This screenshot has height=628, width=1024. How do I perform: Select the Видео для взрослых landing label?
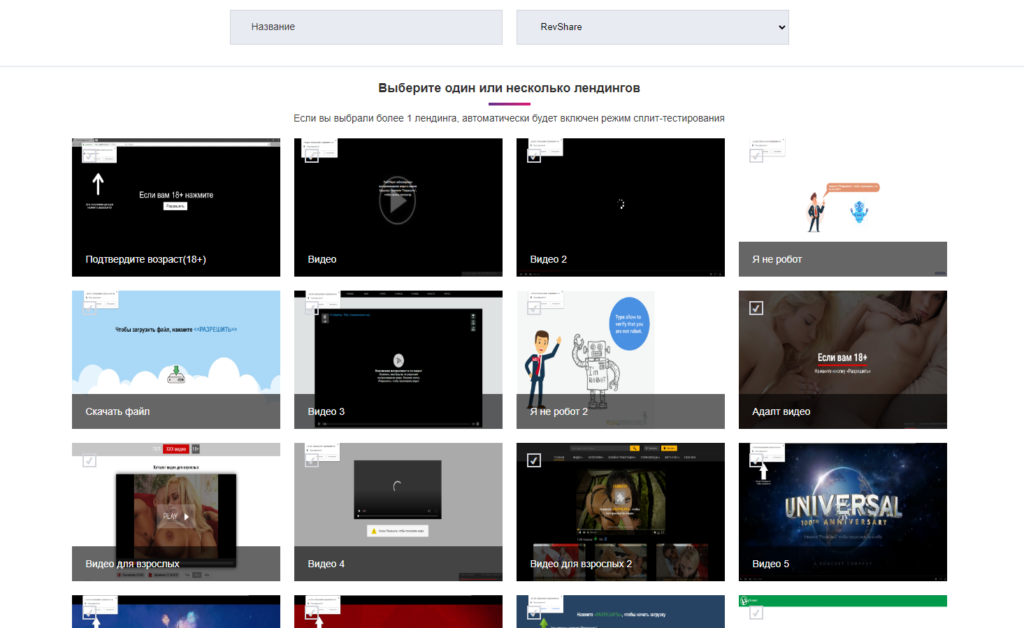coord(132,563)
